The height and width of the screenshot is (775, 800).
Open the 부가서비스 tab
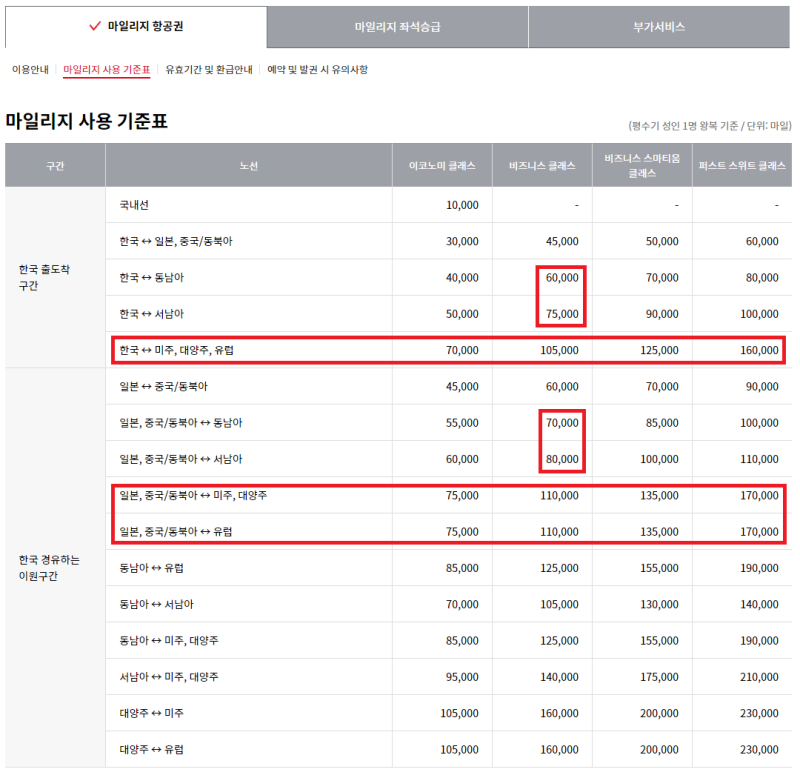pos(659,27)
